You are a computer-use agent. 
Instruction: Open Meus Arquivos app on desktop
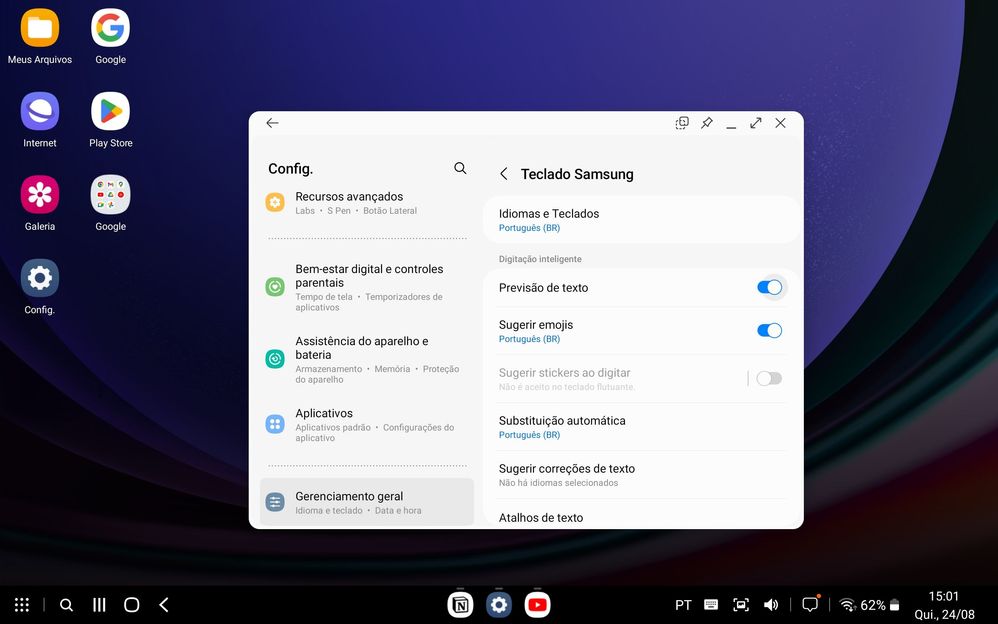coord(39,29)
